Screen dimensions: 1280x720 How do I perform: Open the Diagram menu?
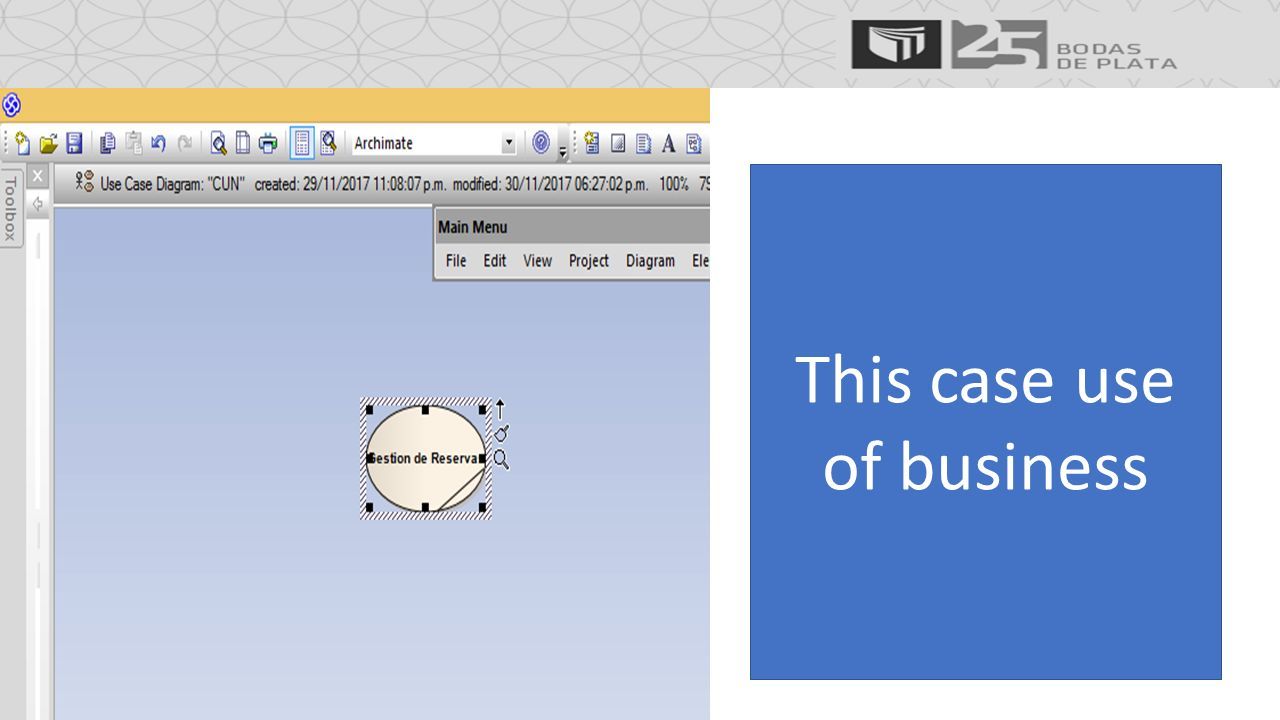click(x=650, y=261)
